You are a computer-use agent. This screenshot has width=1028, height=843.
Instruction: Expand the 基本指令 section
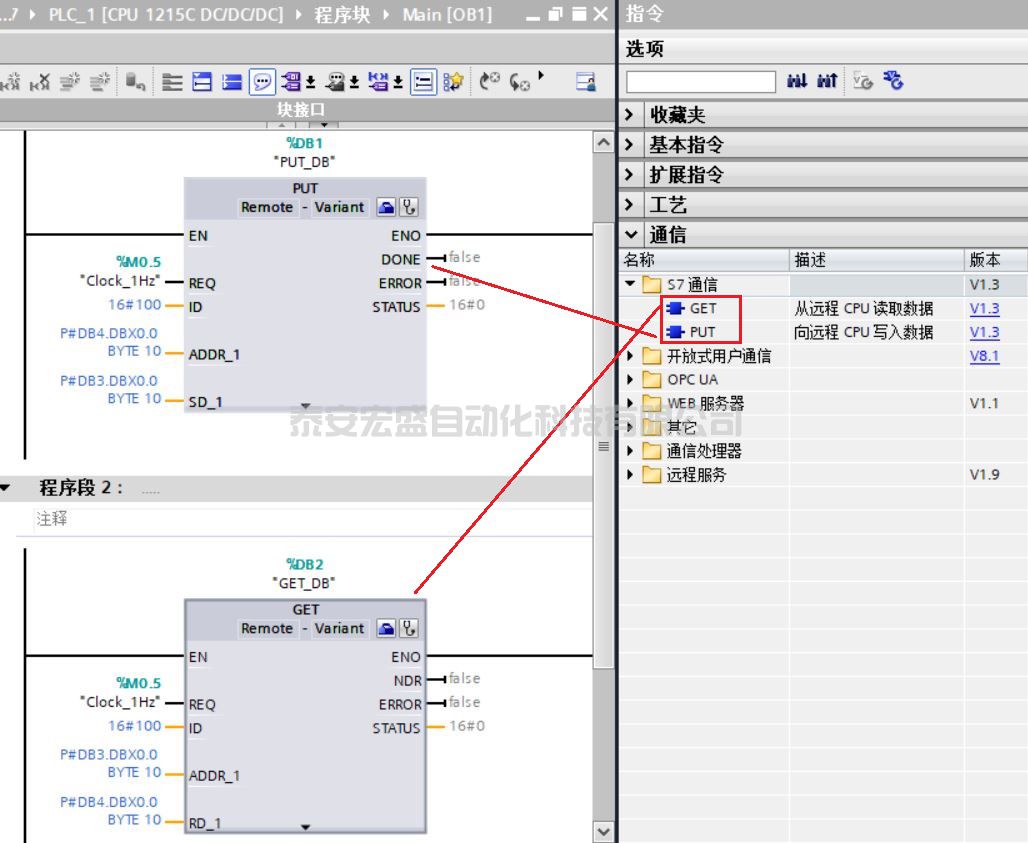630,145
